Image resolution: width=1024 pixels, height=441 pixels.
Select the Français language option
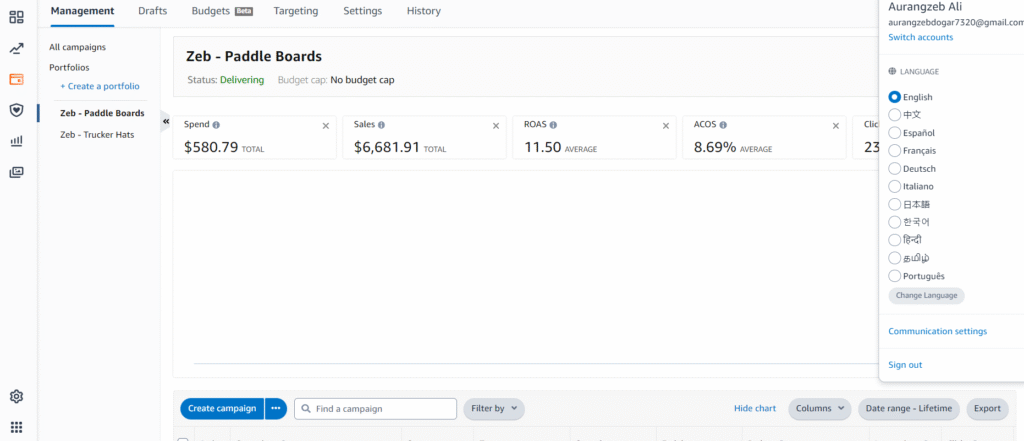pos(895,151)
